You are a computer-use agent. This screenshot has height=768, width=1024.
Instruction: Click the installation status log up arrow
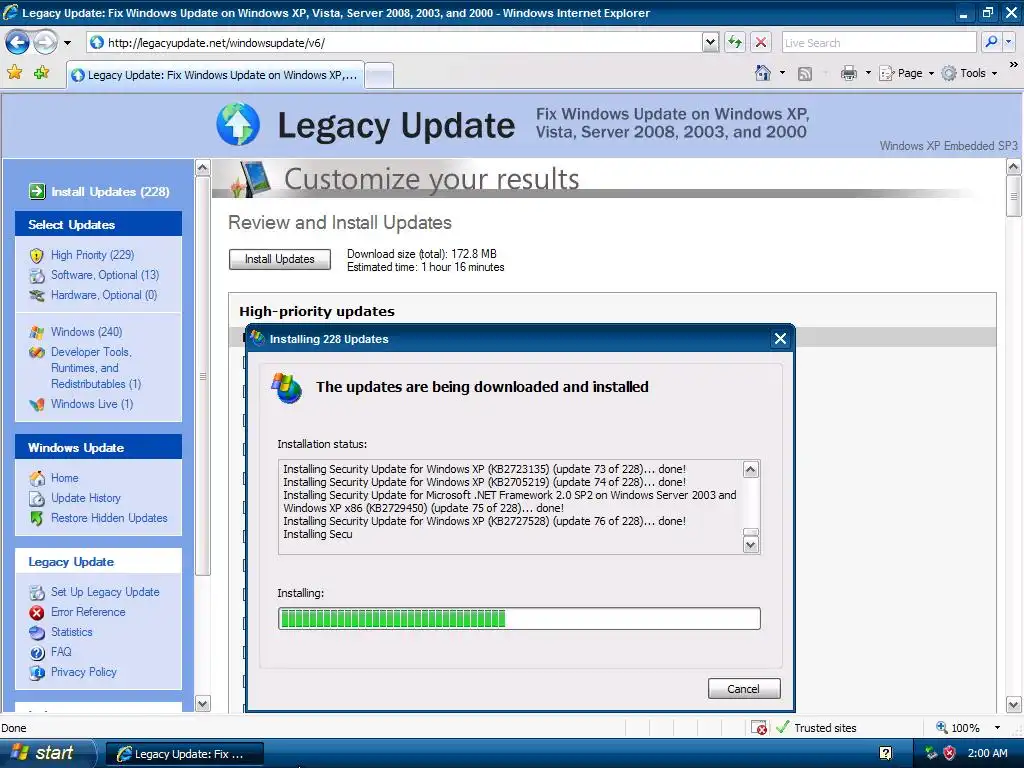[x=751, y=470]
